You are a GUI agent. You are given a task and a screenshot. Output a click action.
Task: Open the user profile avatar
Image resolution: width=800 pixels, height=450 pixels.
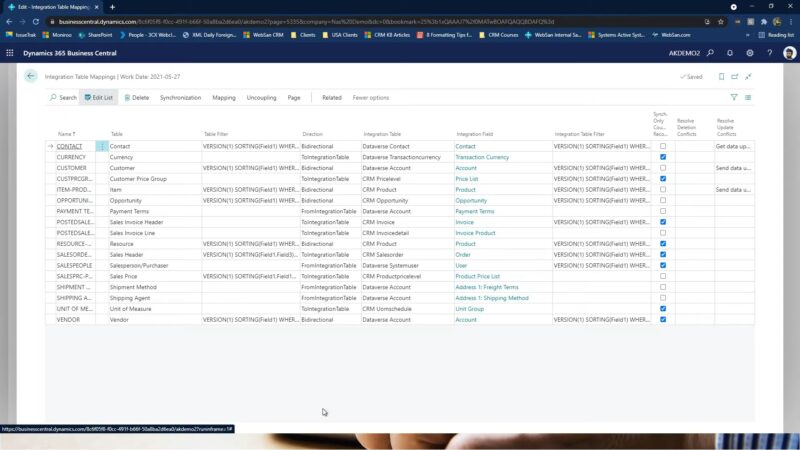789,53
